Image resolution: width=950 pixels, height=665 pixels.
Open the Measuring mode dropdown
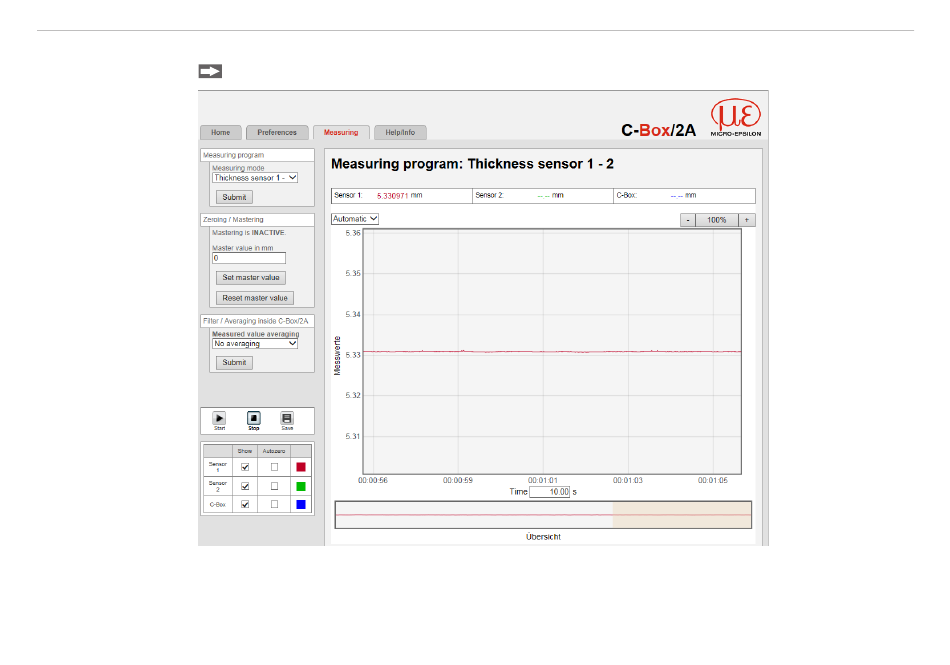click(255, 178)
